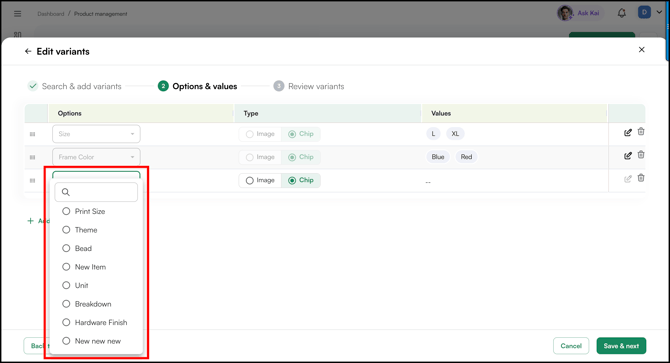Click the dropdown search input field

pyautogui.click(x=96, y=192)
